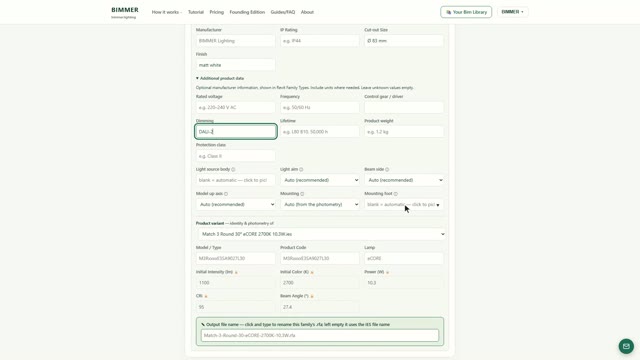Click the Finish input field
The image size is (640, 360).
235,65
